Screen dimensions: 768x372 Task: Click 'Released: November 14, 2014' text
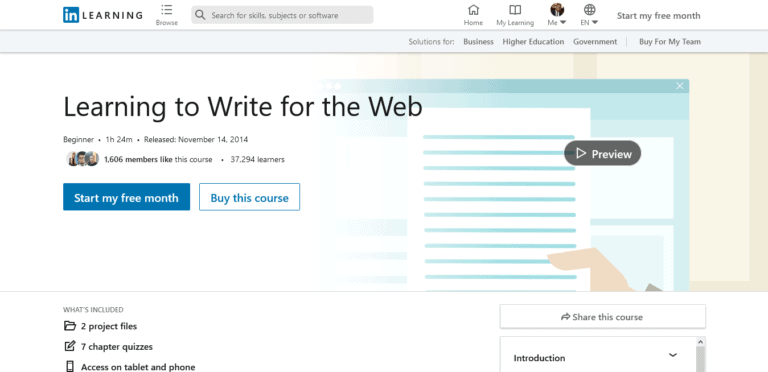(x=196, y=140)
